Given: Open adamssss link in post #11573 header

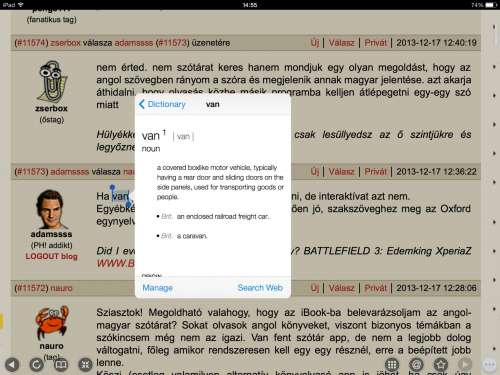Looking at the screenshot, I should (70, 172).
